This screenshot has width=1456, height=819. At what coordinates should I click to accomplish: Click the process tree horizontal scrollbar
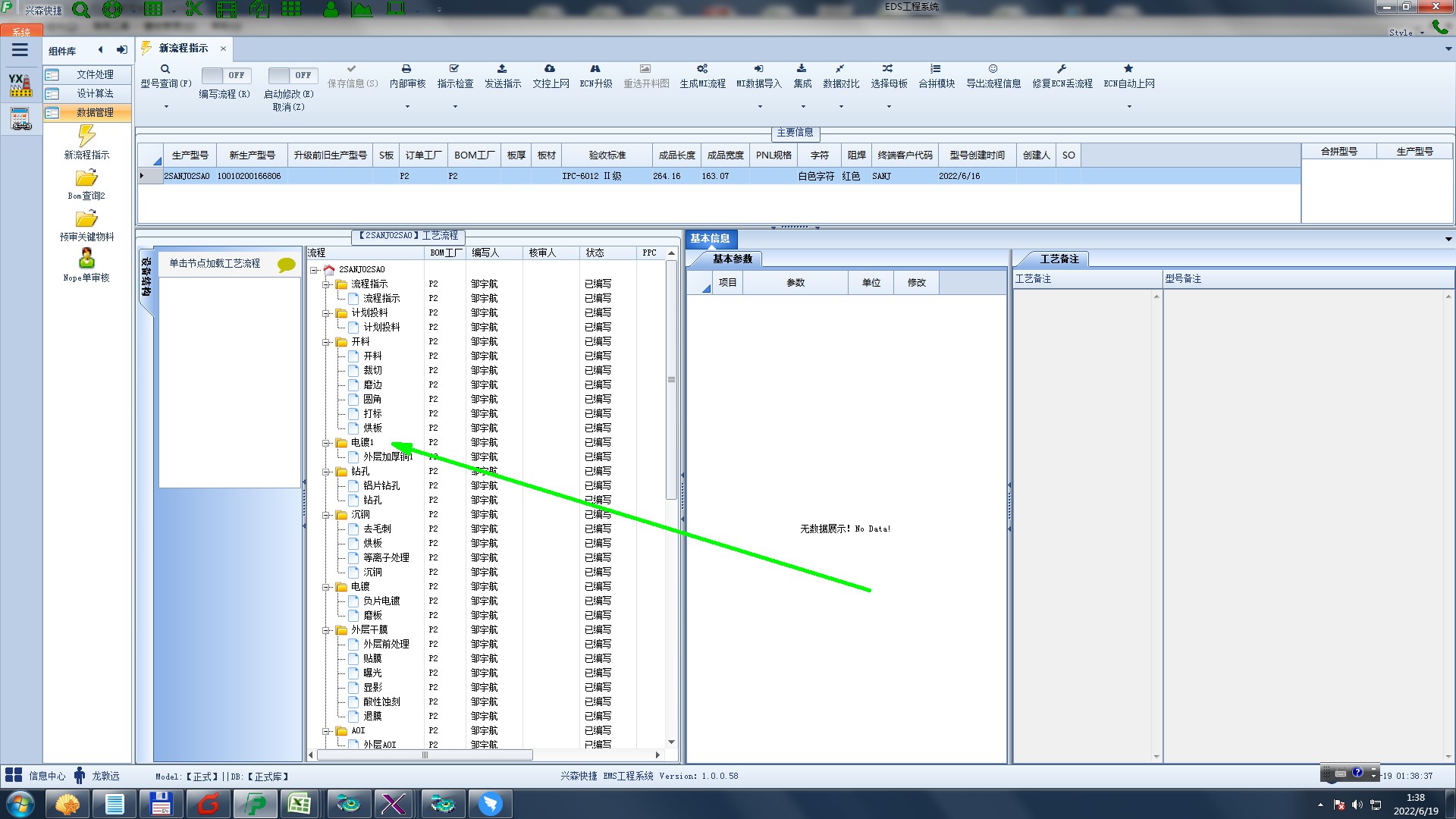pos(425,755)
